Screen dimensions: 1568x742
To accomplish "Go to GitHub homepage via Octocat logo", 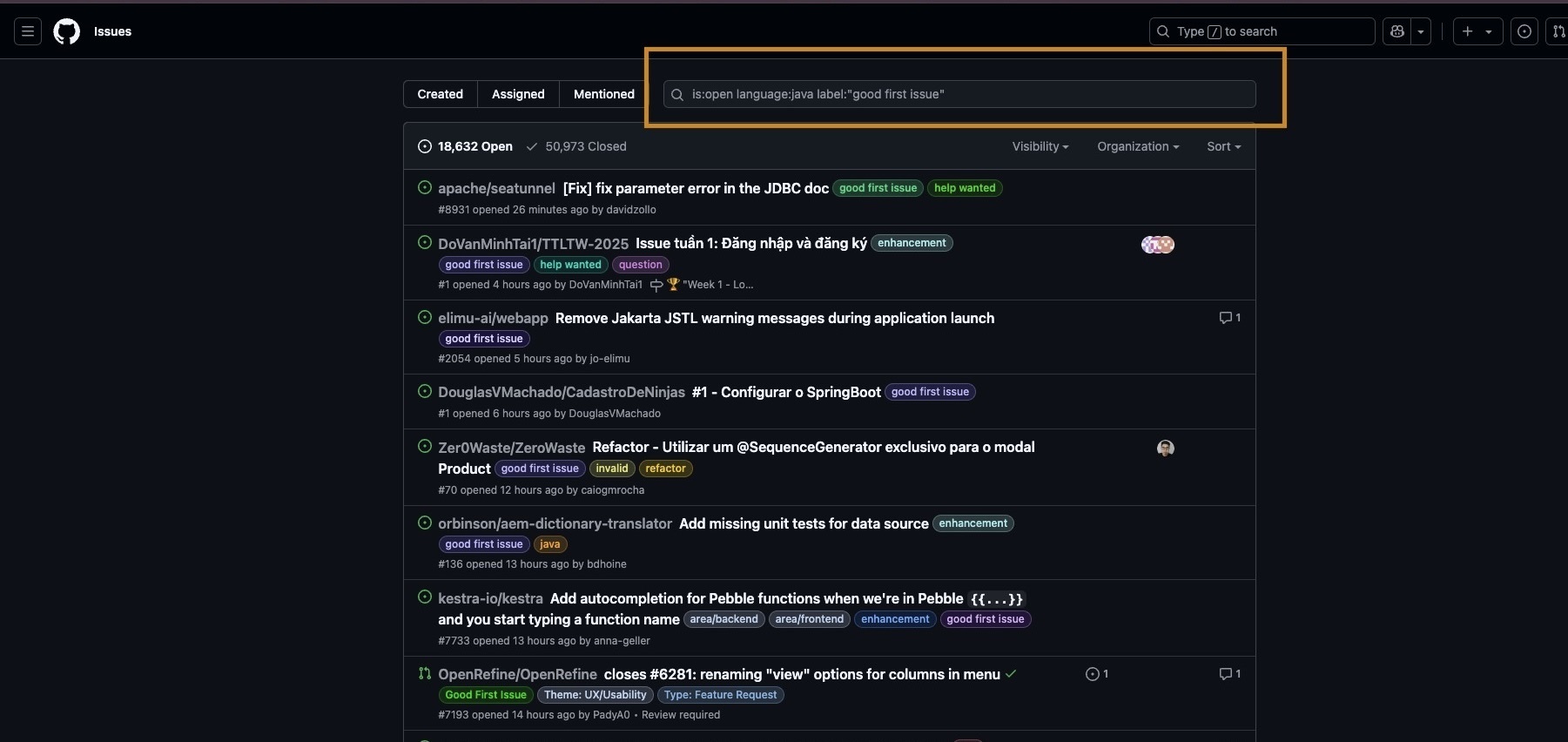I will tap(67, 31).
